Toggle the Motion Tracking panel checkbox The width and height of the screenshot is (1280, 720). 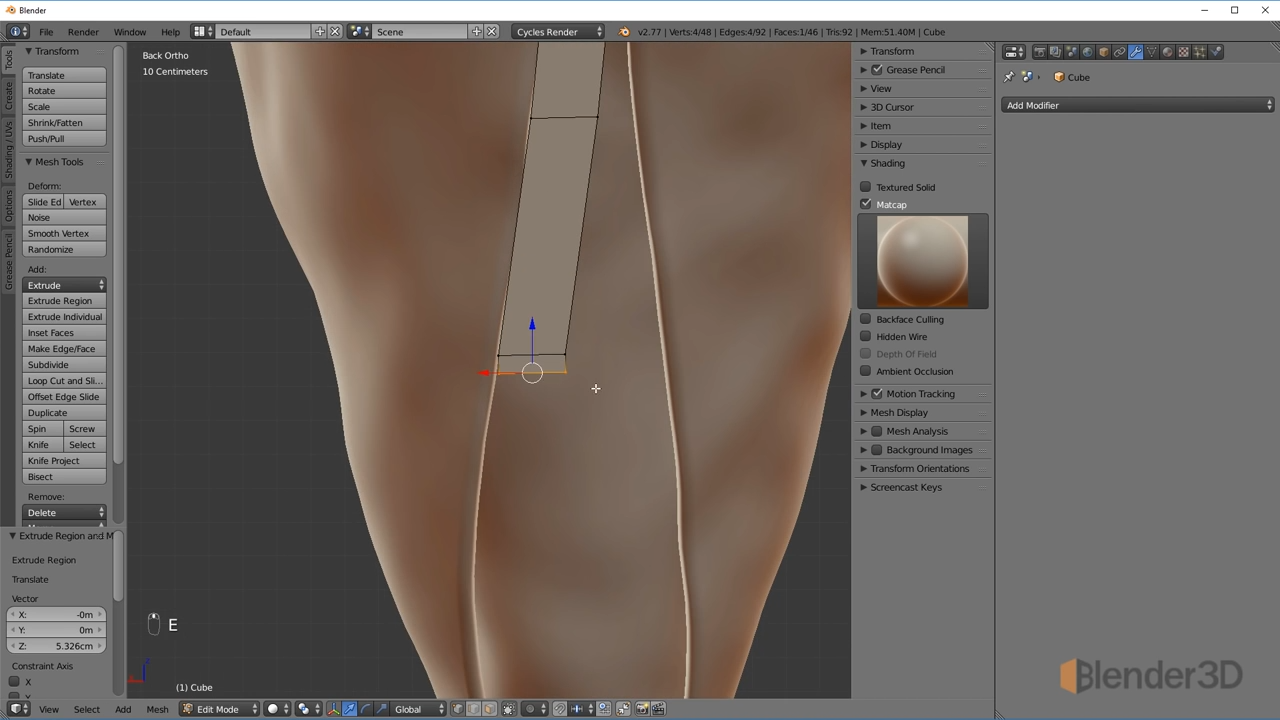pos(877,394)
